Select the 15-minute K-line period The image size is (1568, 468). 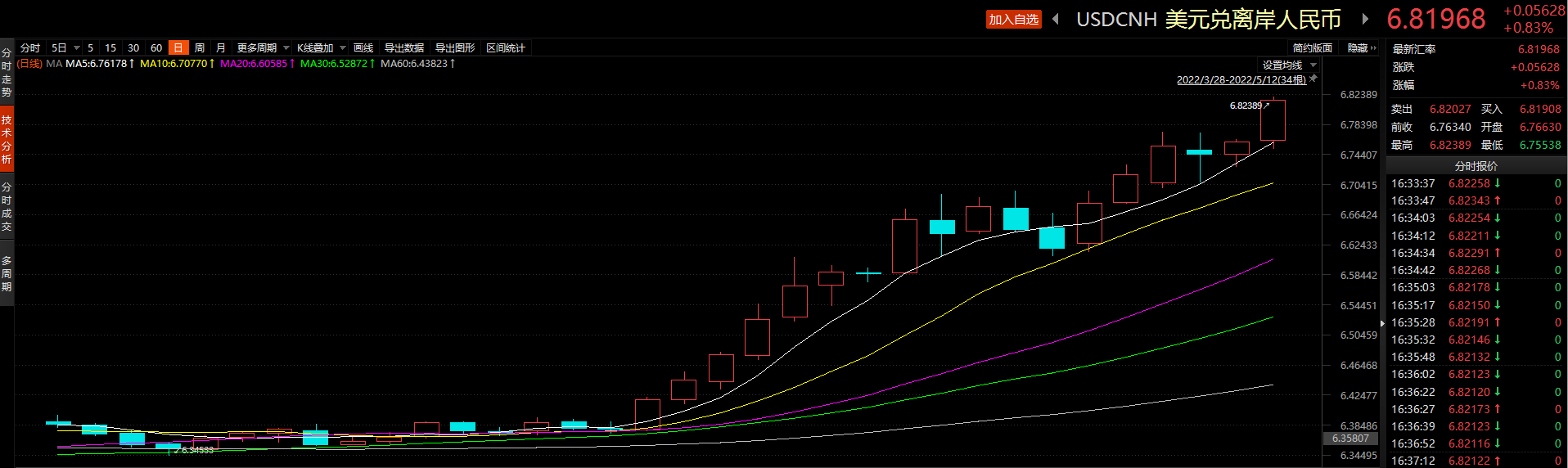[x=110, y=48]
